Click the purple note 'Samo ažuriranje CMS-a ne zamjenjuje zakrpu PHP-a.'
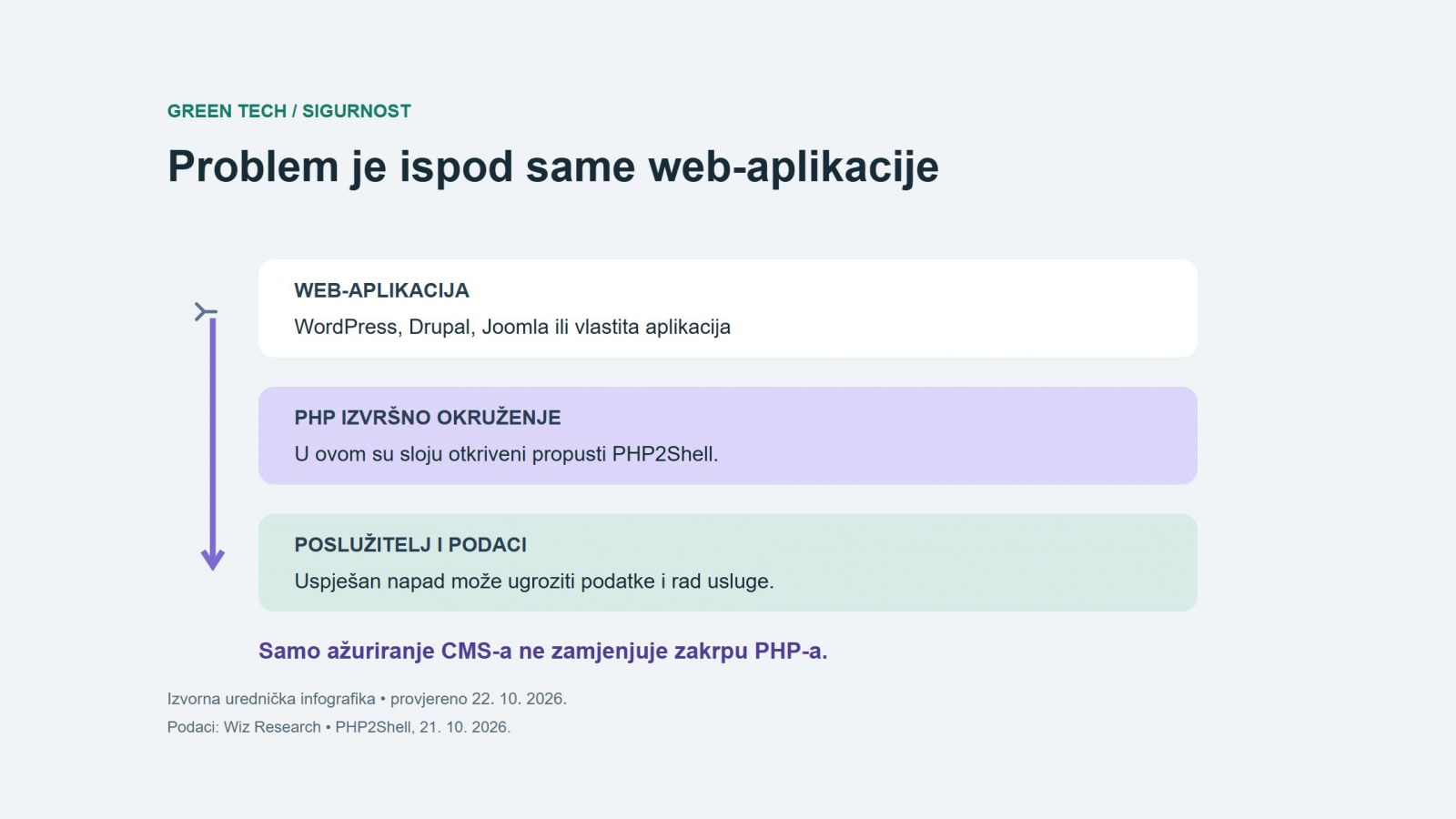 pyautogui.click(x=543, y=651)
